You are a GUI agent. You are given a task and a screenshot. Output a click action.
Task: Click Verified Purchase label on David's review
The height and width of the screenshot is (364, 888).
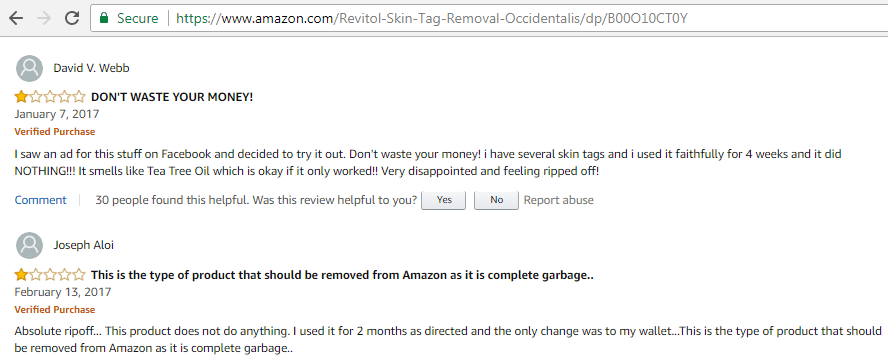click(x=54, y=132)
